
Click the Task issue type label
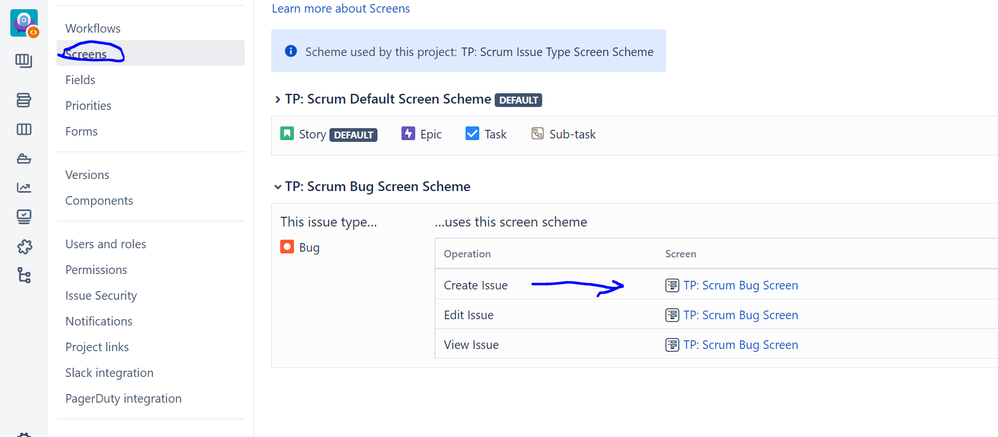pos(496,134)
